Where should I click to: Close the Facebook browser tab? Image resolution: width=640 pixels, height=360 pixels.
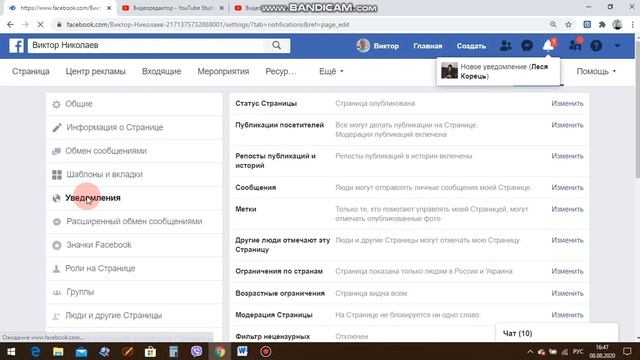[x=109, y=8]
